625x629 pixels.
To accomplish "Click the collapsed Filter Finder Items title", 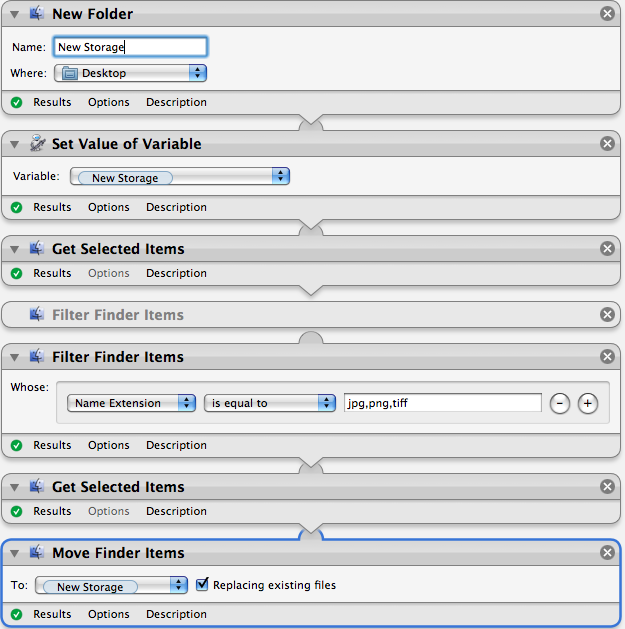I will point(118,315).
